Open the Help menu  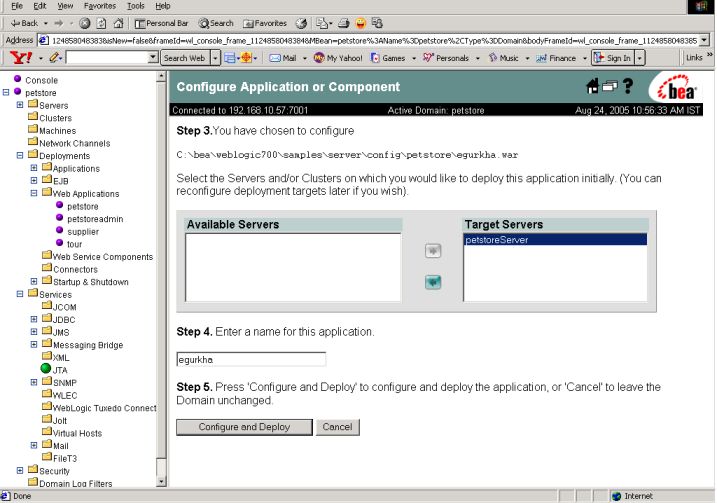click(163, 6)
